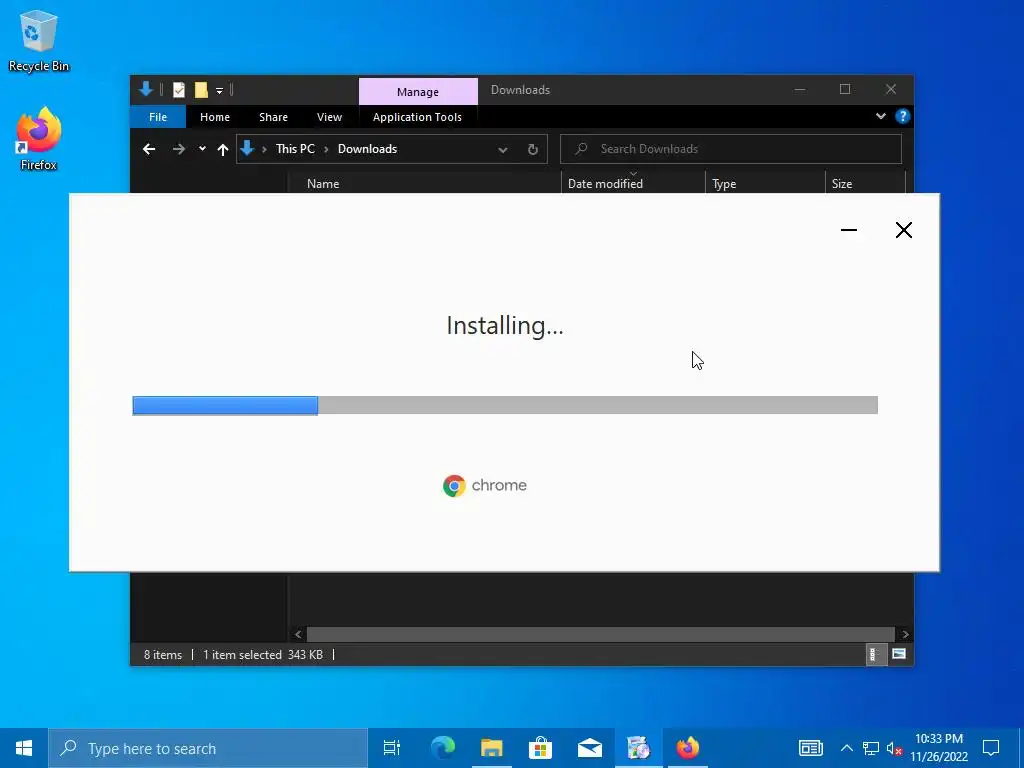The width and height of the screenshot is (1024, 768).
Task: Open the network status tray icon
Action: pos(871,748)
